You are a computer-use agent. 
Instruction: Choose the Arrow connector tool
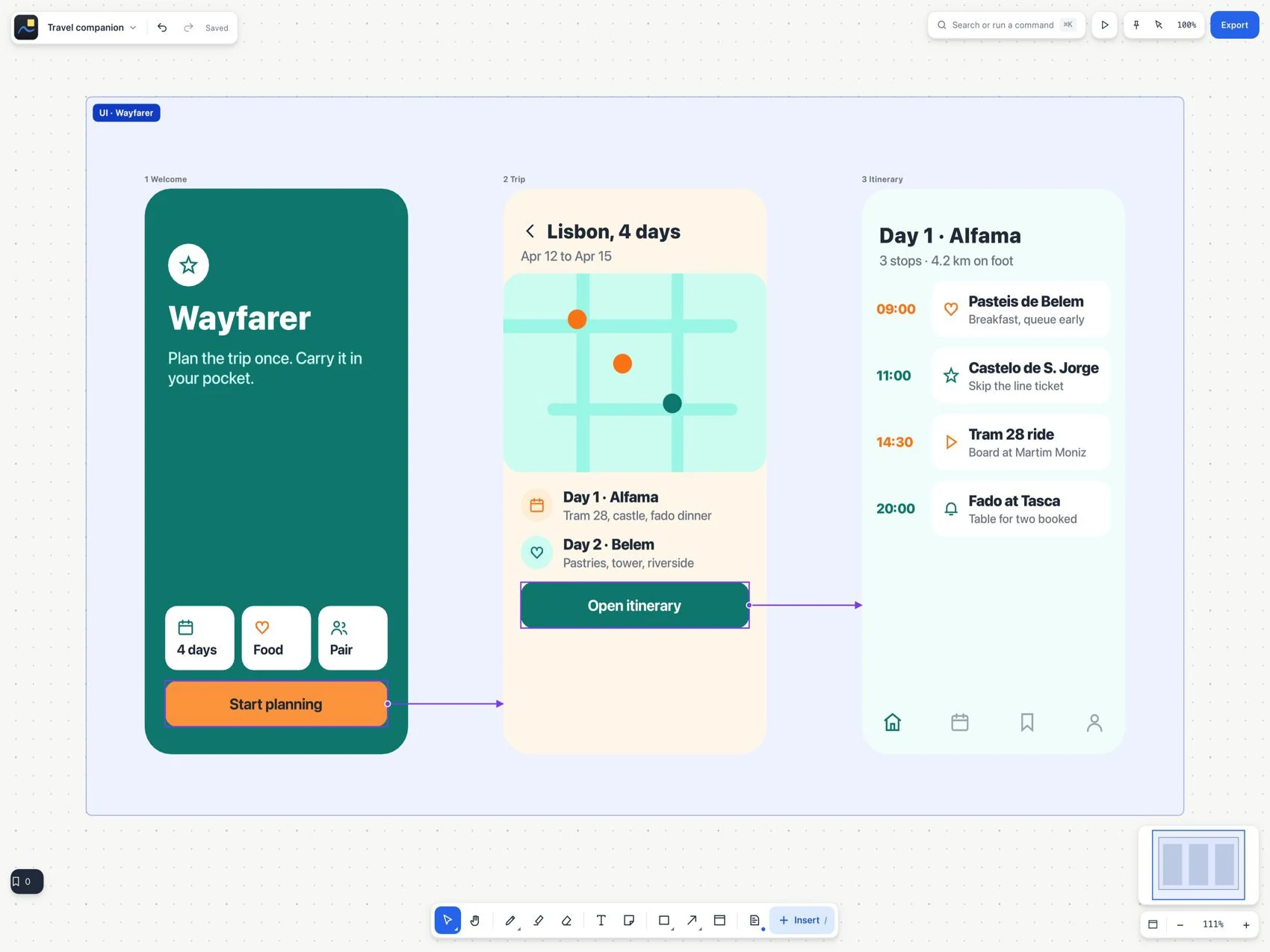click(692, 921)
